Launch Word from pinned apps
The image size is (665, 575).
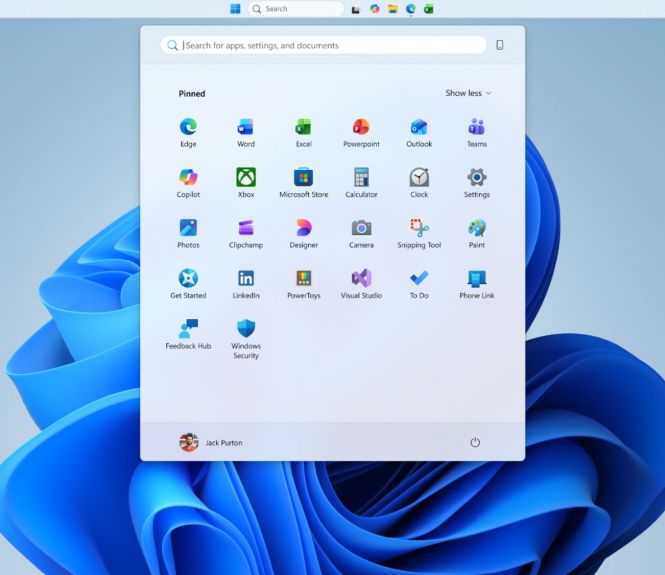(x=246, y=133)
